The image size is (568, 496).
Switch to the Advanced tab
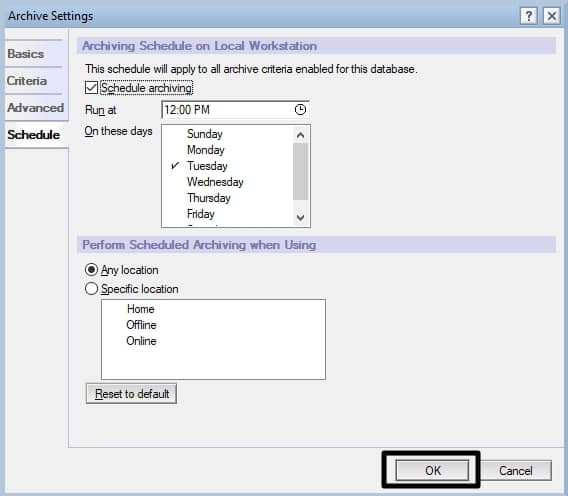click(36, 108)
